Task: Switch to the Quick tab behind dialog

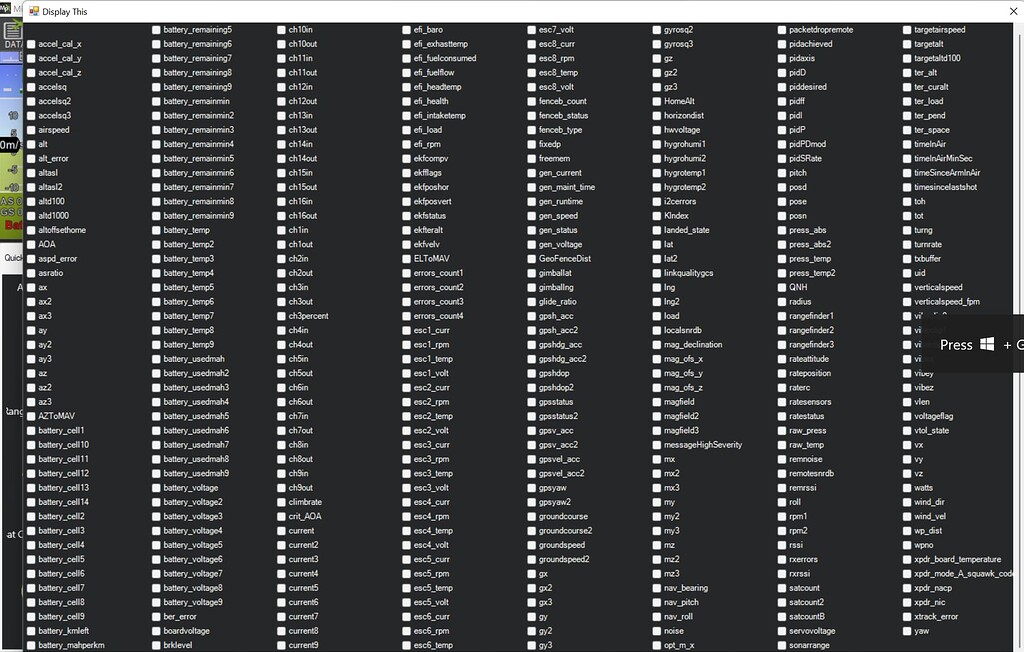Action: coord(12,257)
